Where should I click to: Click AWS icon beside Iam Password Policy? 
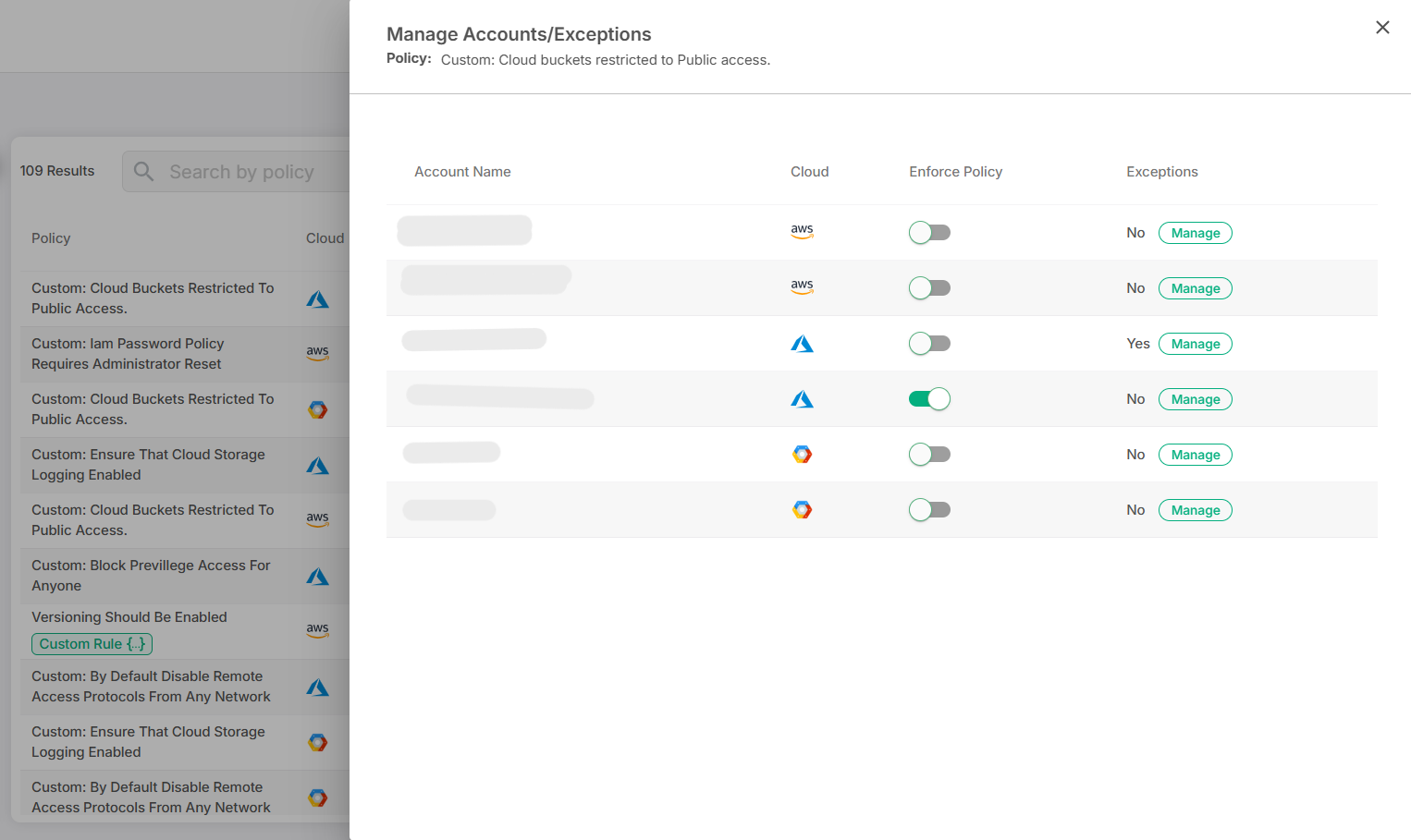[x=317, y=353]
